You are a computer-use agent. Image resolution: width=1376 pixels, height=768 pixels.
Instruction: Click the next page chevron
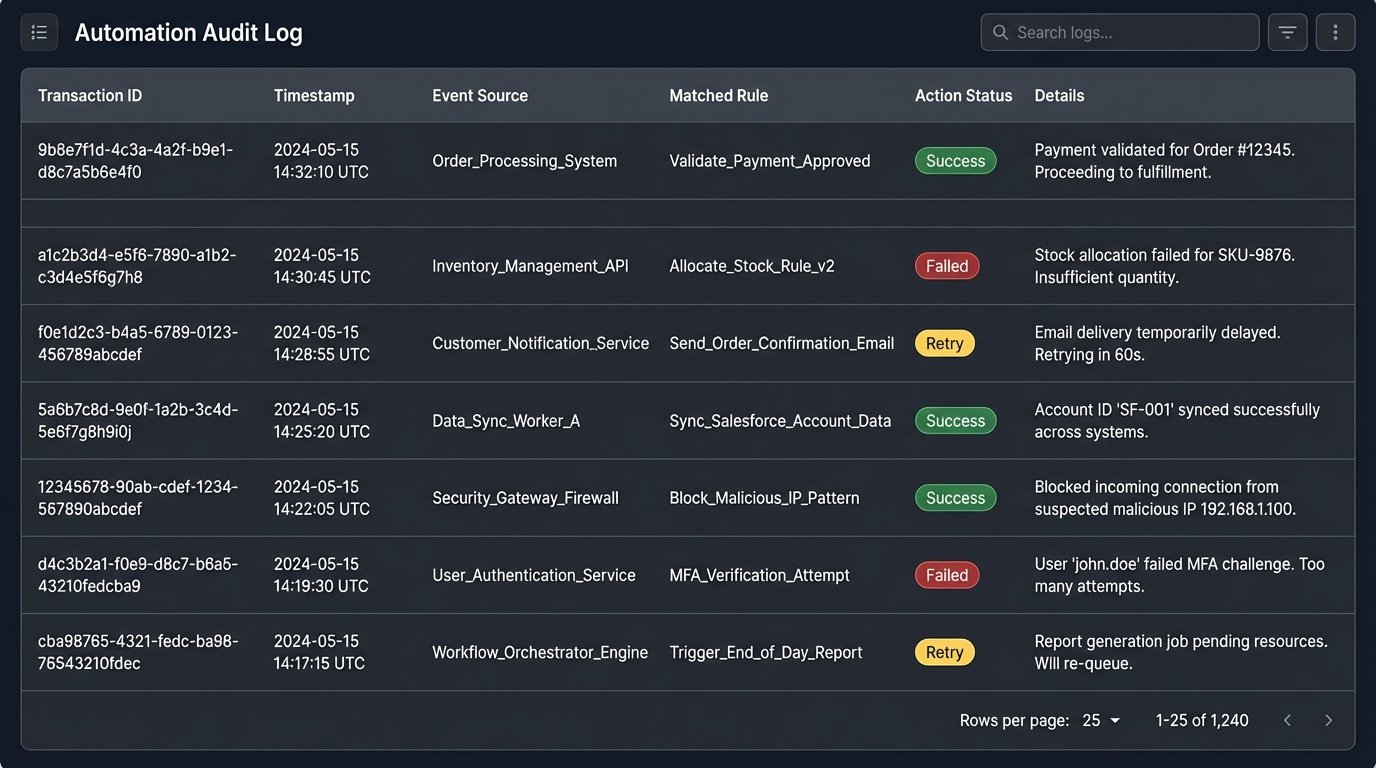click(1328, 719)
